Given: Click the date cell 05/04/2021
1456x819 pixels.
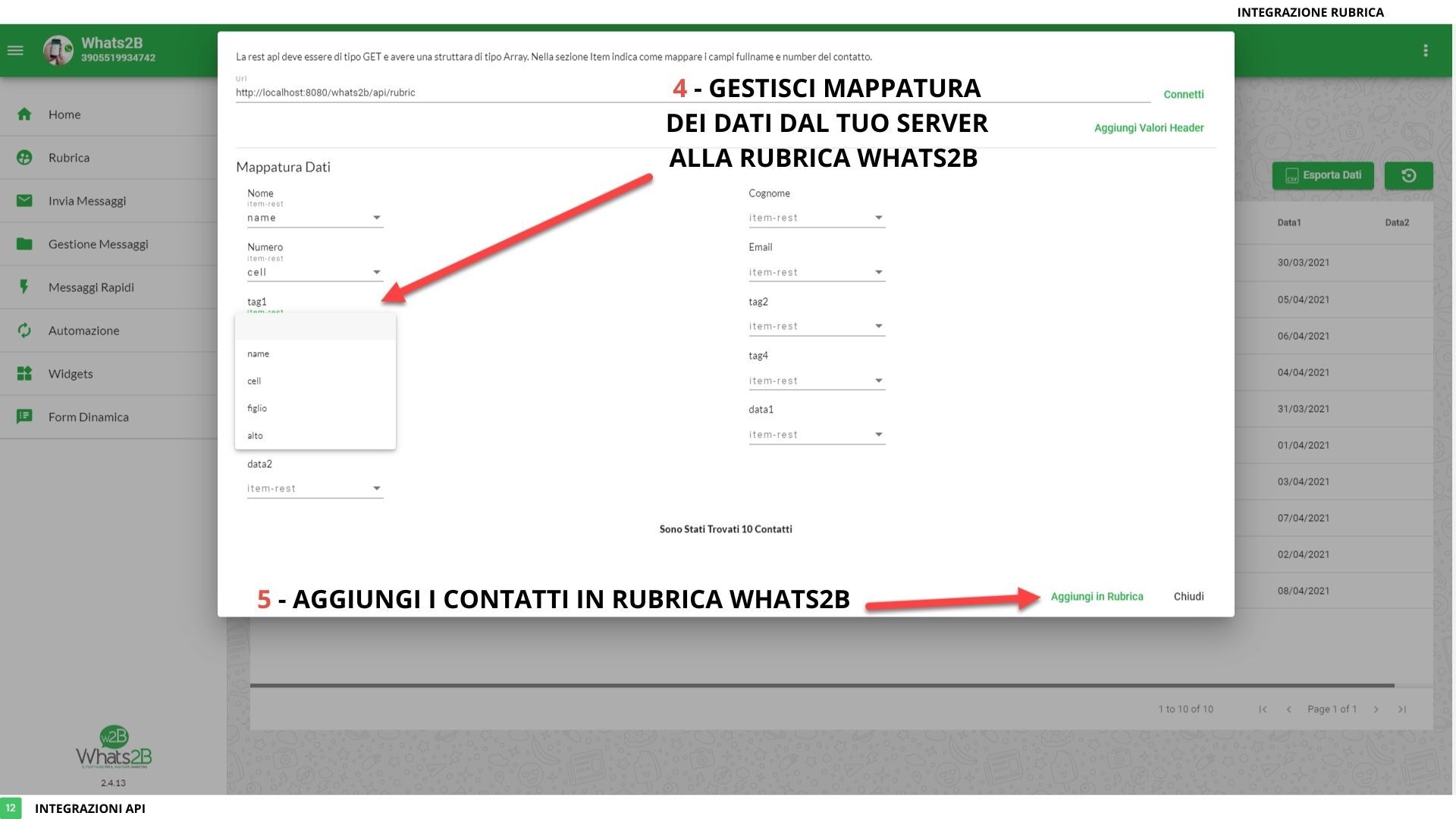Looking at the screenshot, I should pos(1304,300).
